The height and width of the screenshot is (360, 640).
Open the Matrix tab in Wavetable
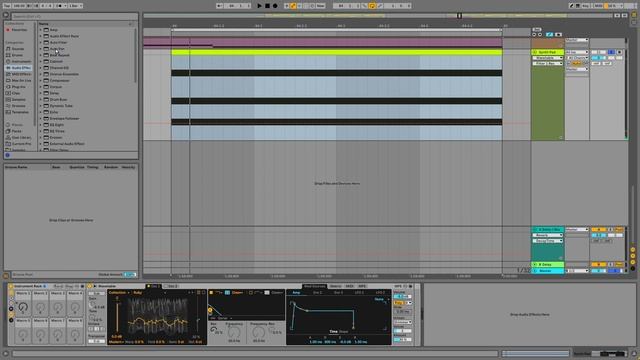tap(336, 286)
